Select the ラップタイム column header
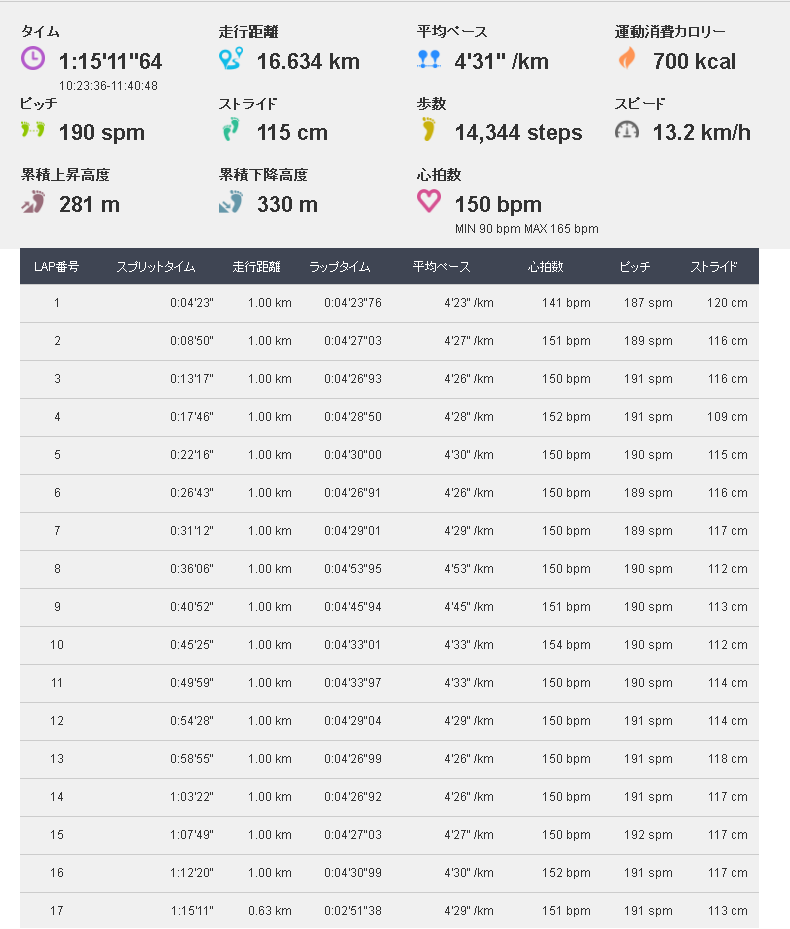790x929 pixels. click(340, 267)
